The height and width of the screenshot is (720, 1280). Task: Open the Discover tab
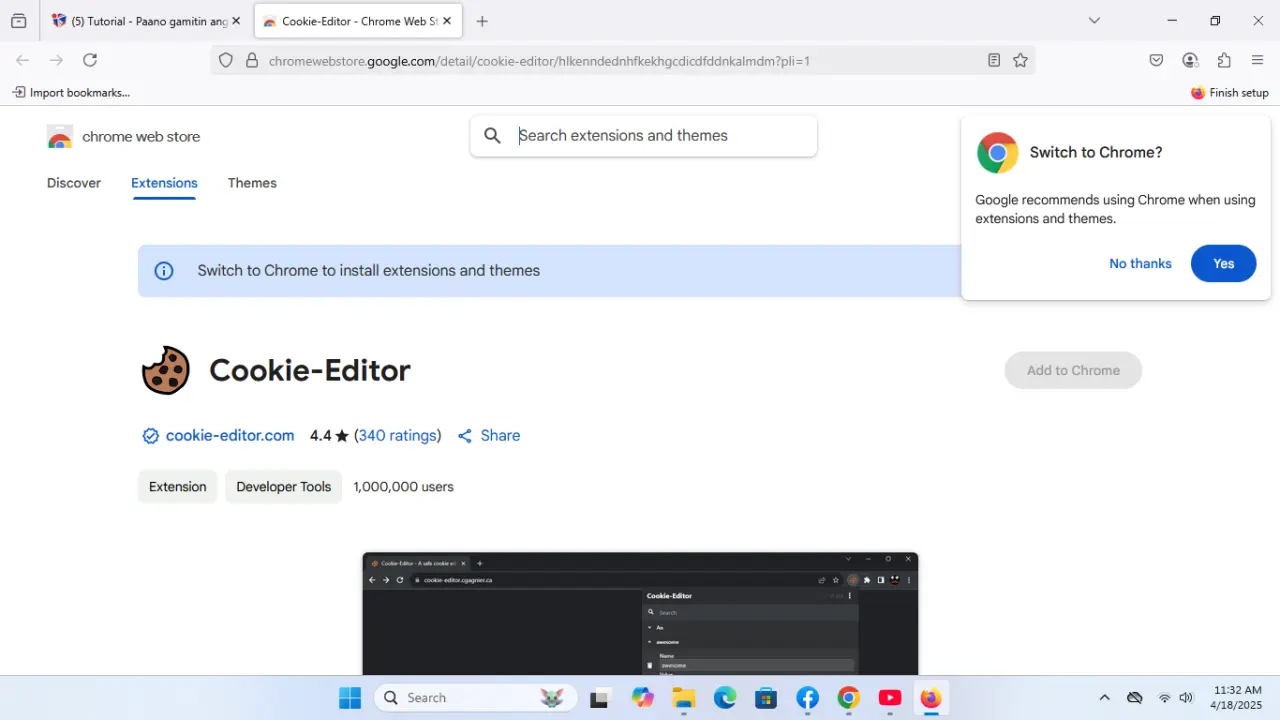74,183
